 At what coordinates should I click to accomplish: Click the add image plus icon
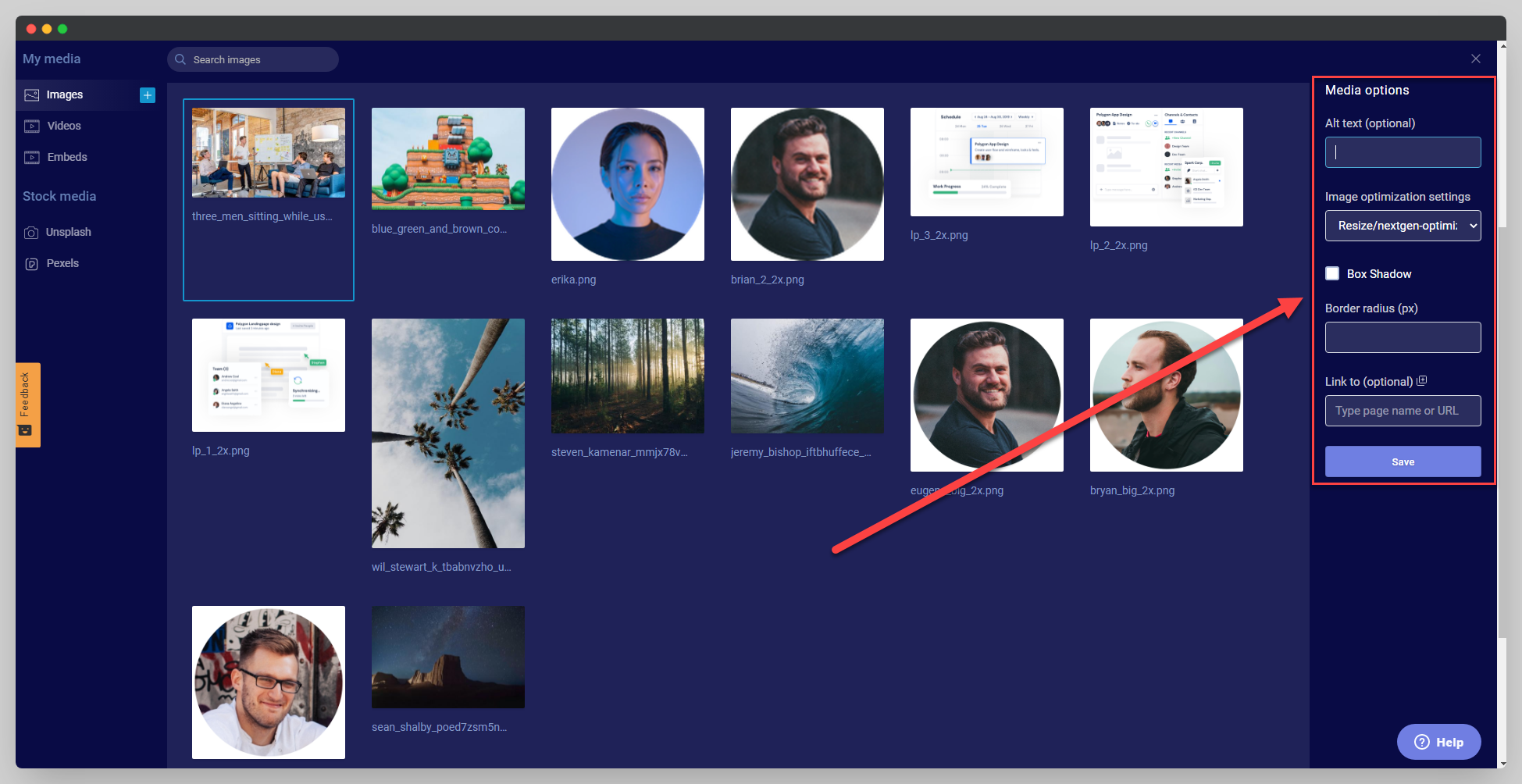tap(148, 95)
